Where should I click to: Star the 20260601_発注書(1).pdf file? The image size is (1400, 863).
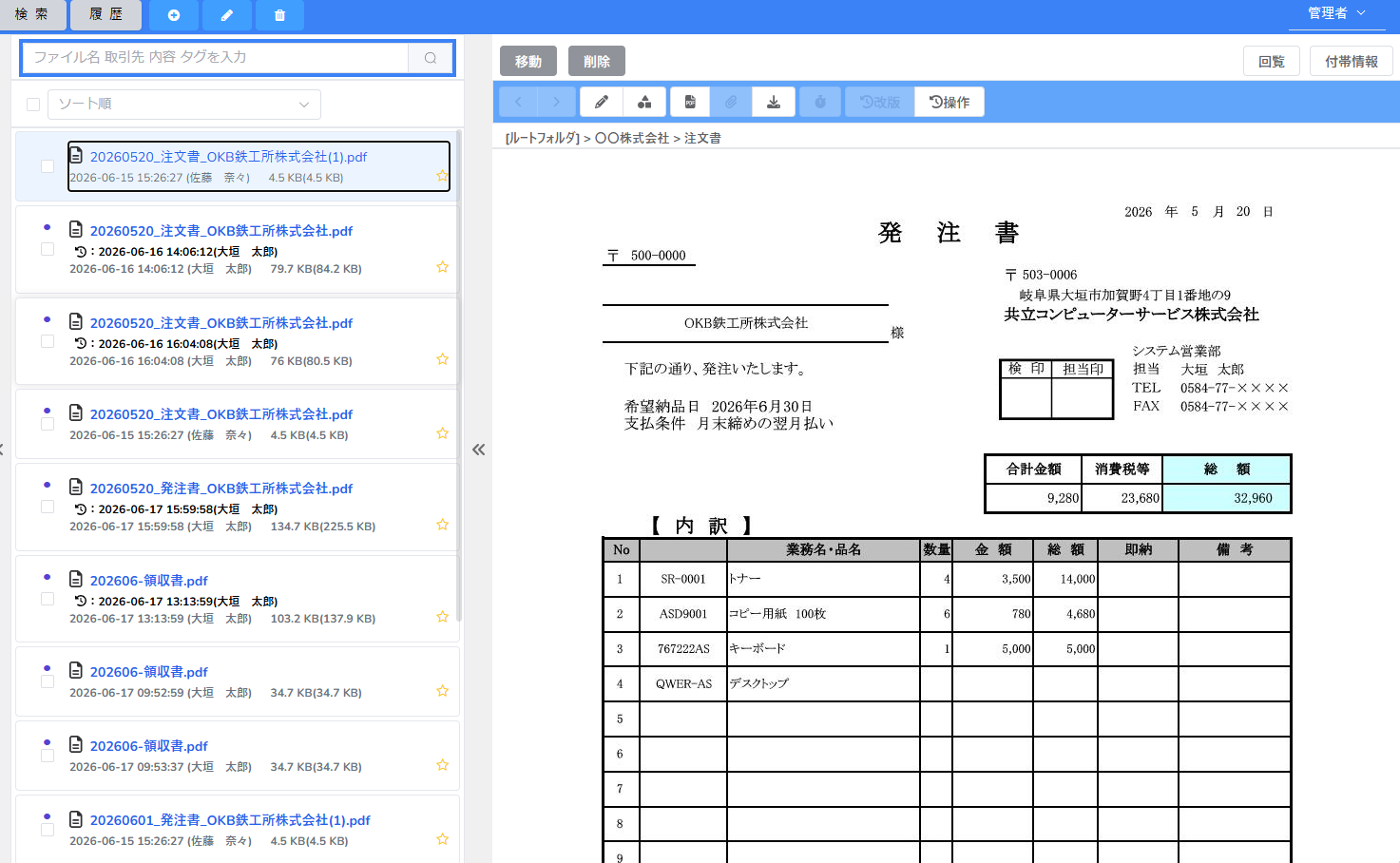point(442,839)
